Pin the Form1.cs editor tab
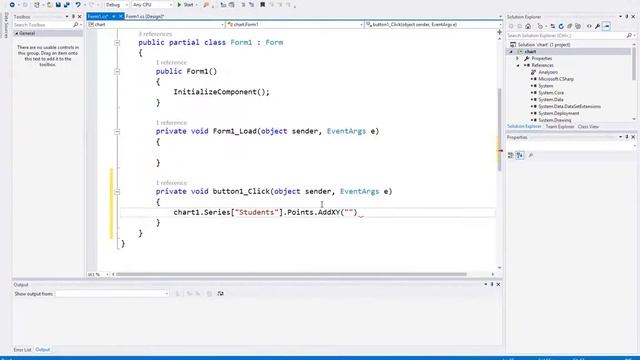This screenshot has width=640, height=360. (114, 16)
